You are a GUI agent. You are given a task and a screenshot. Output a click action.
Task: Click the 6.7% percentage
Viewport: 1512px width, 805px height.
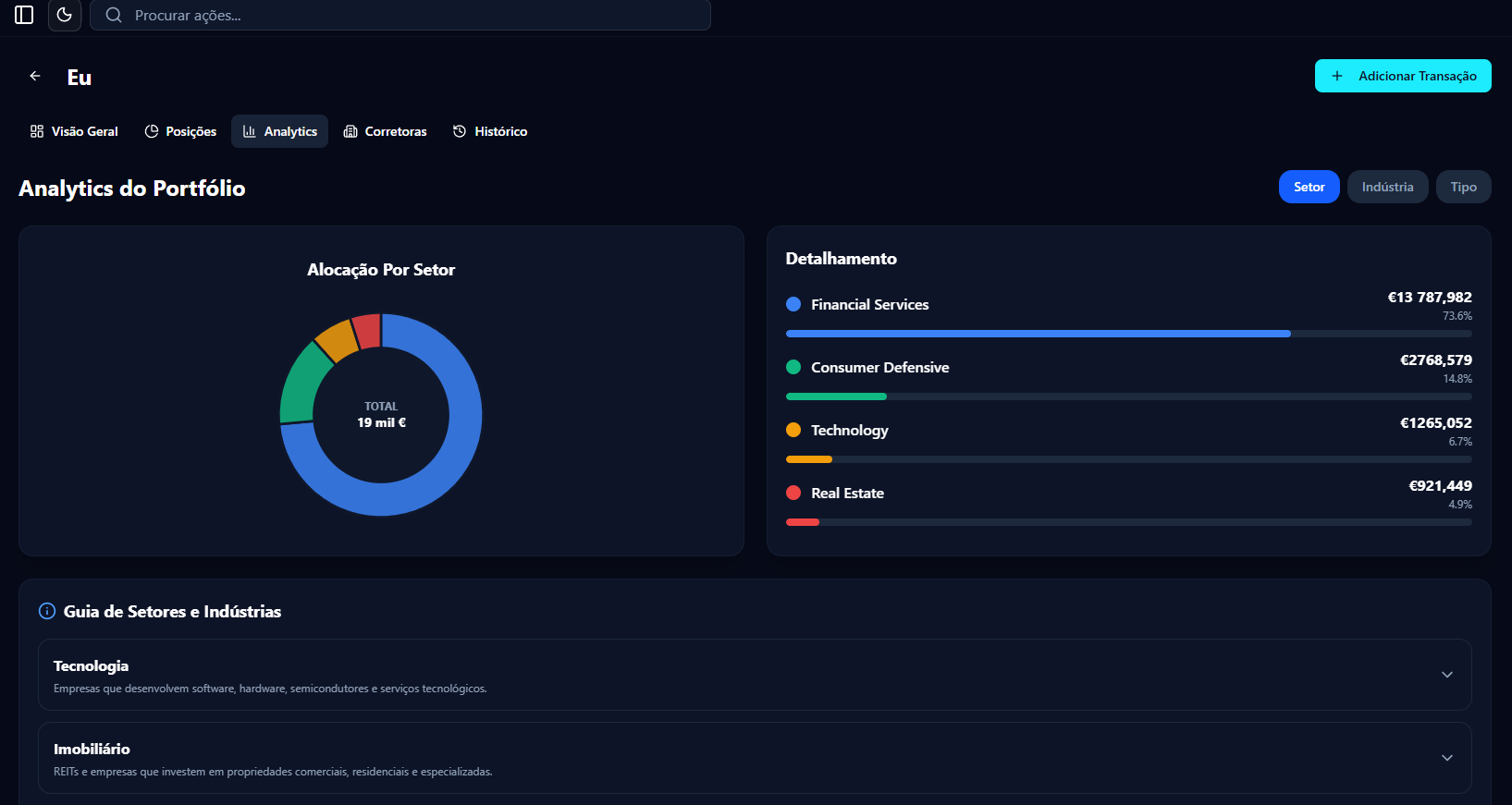click(1460, 442)
